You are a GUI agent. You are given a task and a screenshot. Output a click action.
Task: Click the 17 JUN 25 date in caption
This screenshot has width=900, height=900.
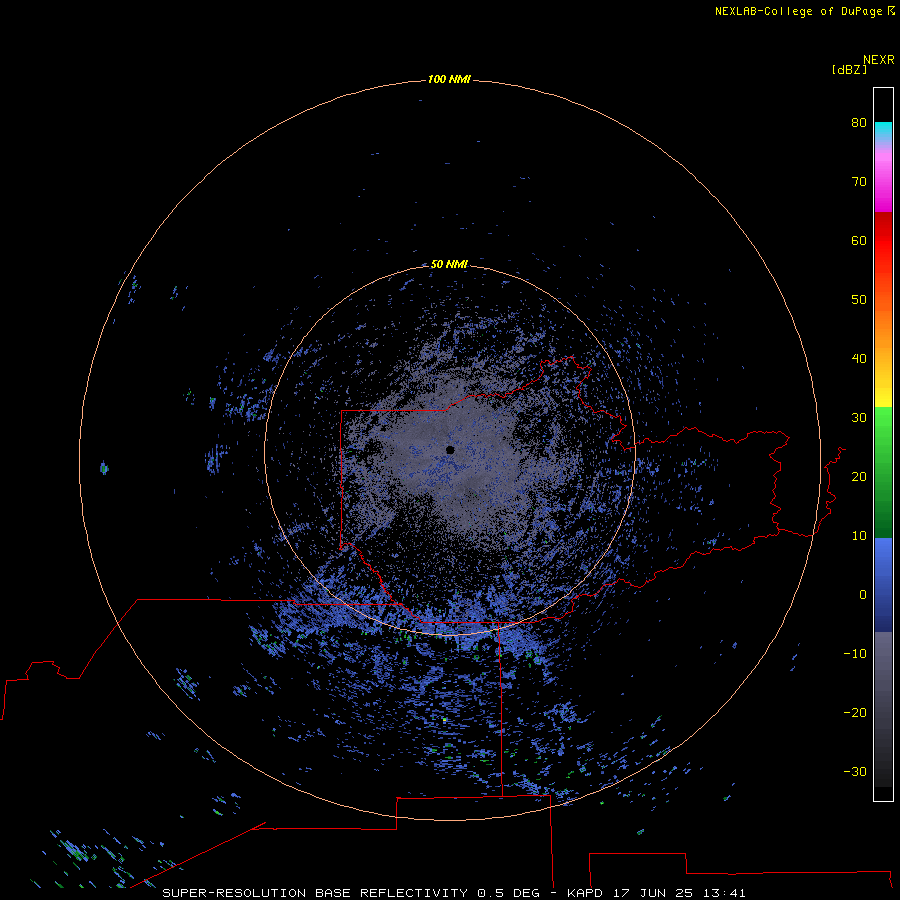pyautogui.click(x=653, y=893)
